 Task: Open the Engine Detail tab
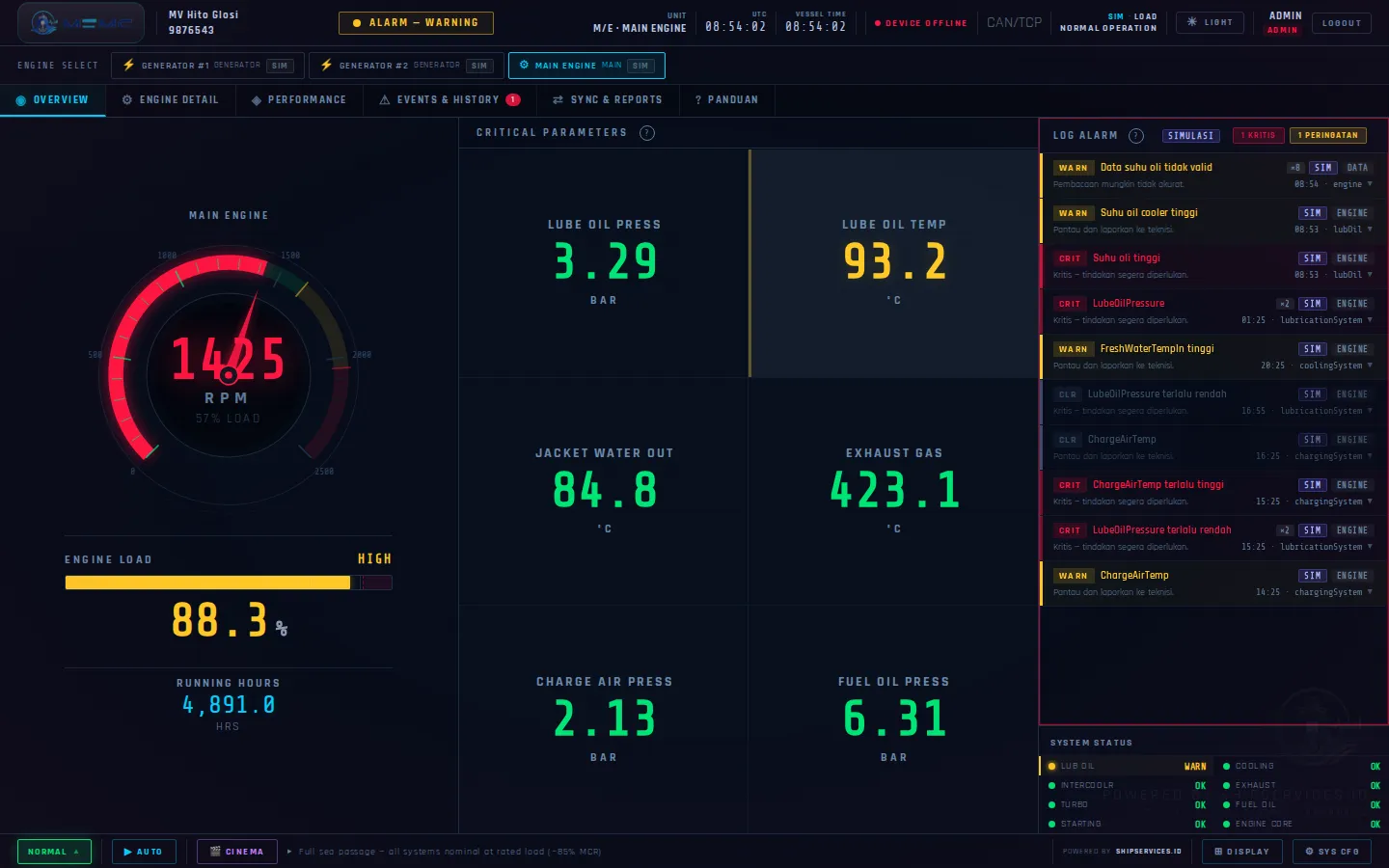[x=171, y=100]
